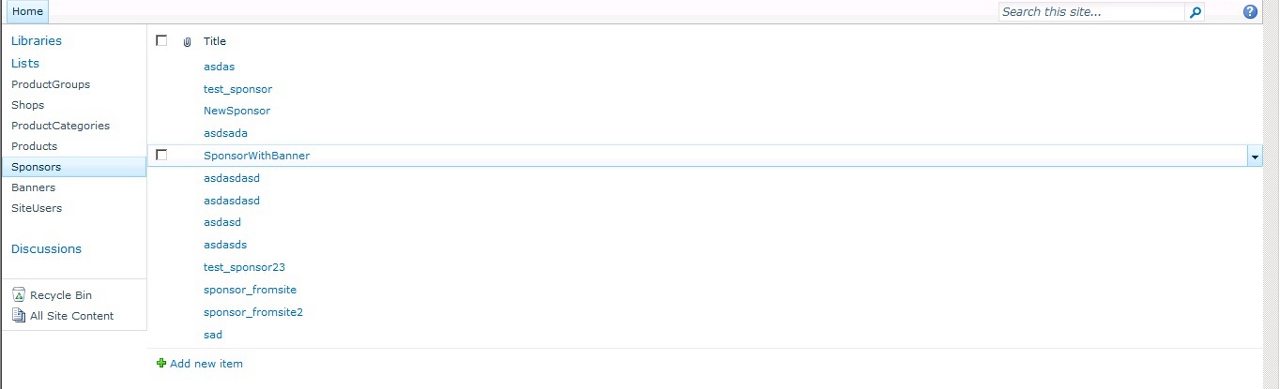Screen dimensions: 1280x389
Task: Click the green plus add icon
Action: [x=161, y=363]
